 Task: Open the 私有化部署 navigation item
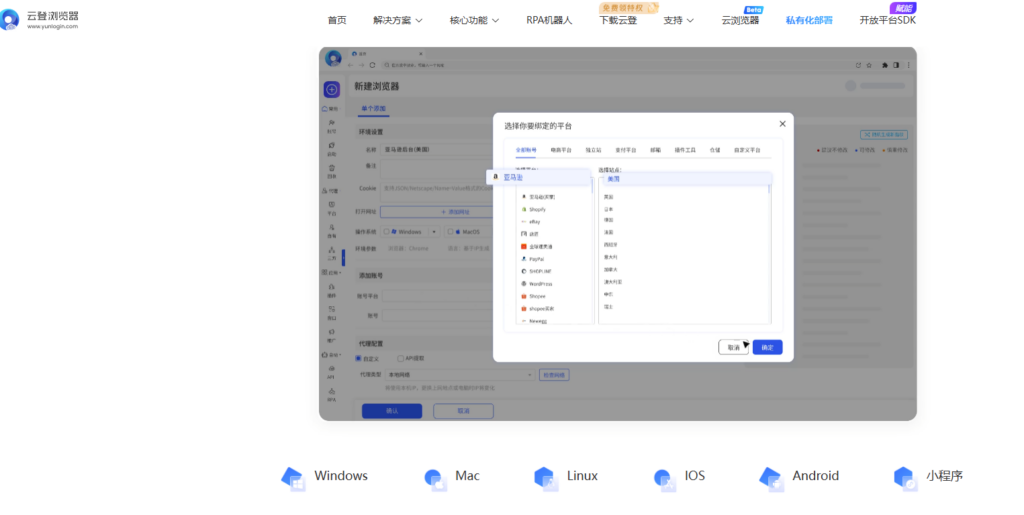point(808,20)
